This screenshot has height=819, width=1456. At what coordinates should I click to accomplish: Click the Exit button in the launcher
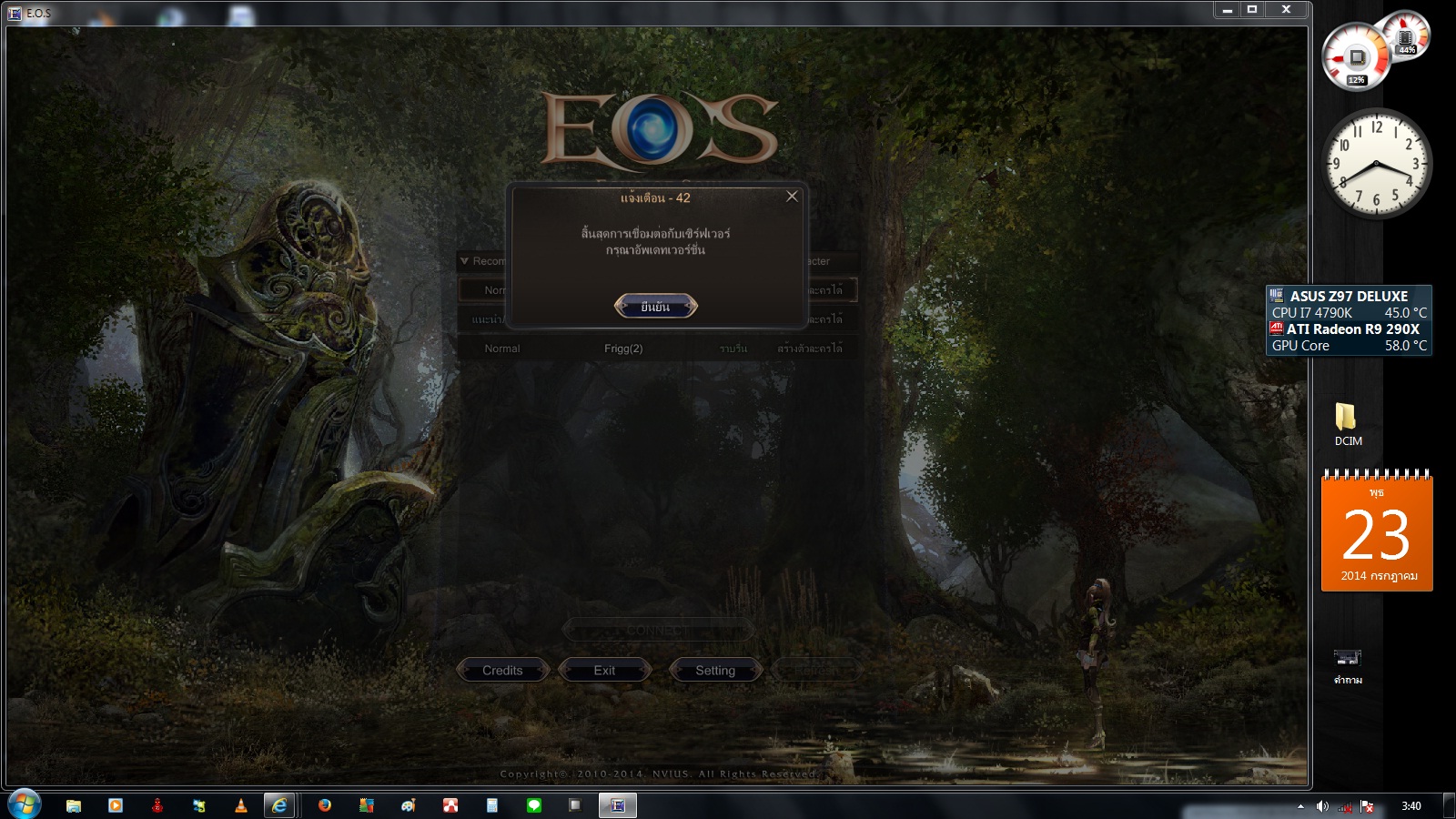click(x=604, y=671)
